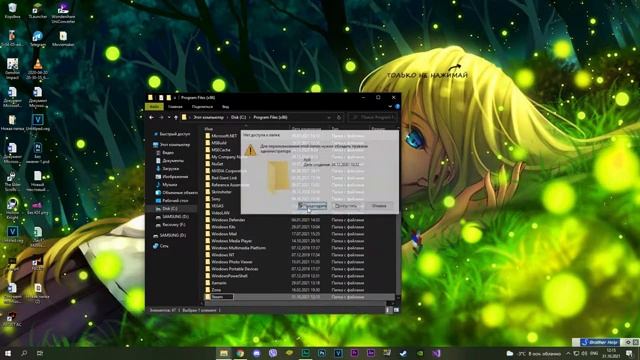Select Сеть in navigation pane
Screen dimensions: 640x360
(x=160, y=246)
